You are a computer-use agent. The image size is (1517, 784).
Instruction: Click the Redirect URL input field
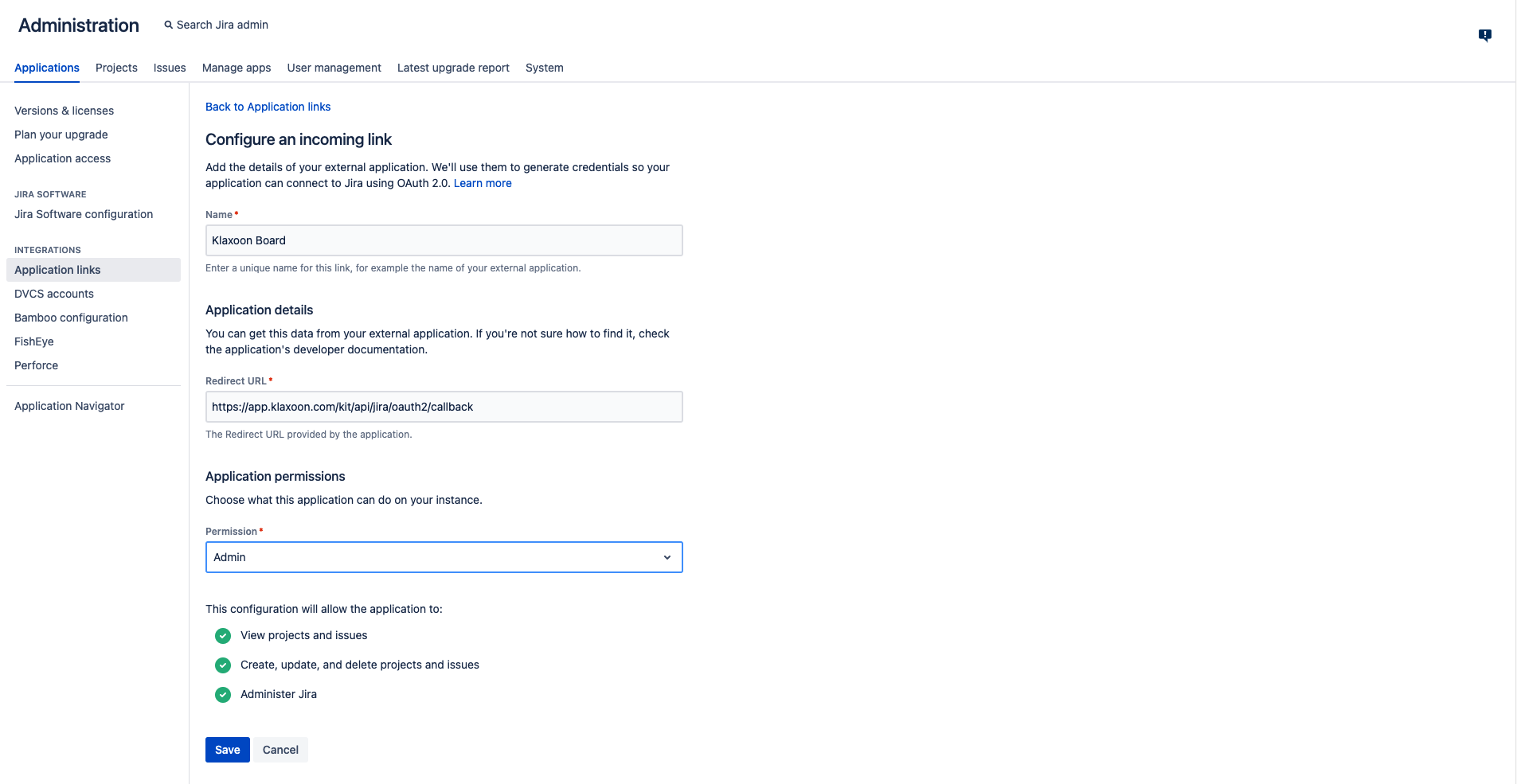point(444,407)
